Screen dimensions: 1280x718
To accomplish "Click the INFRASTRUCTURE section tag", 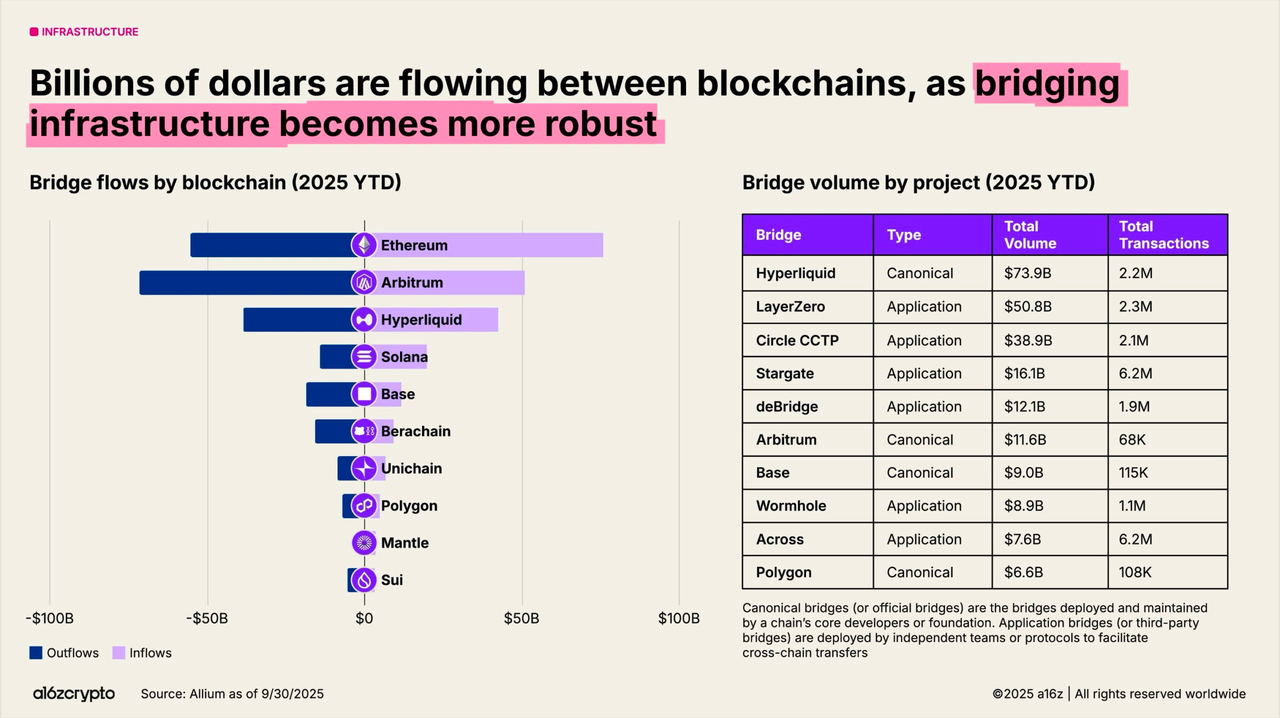I will (84, 32).
